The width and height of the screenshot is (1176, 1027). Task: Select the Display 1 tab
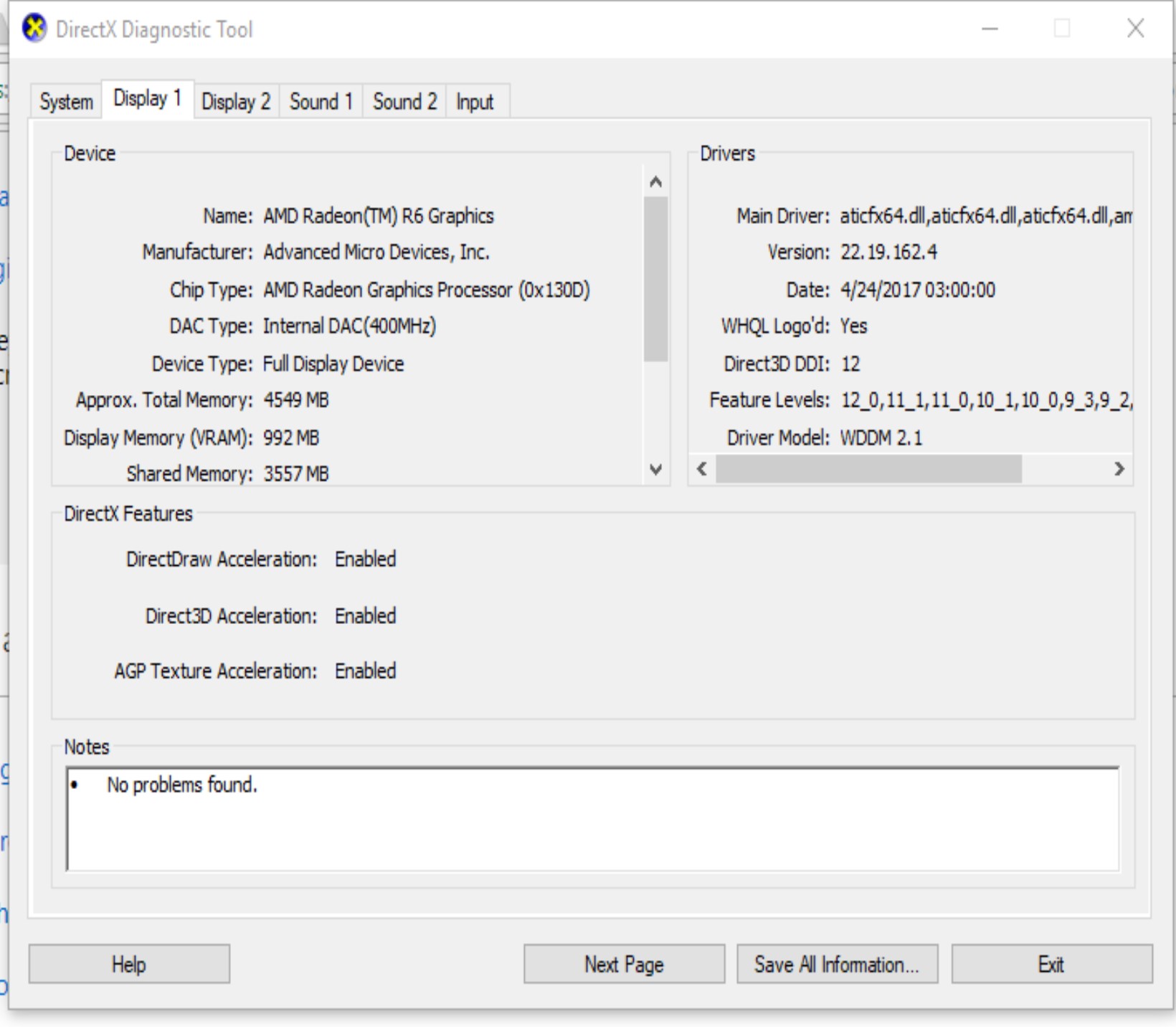pyautogui.click(x=148, y=98)
